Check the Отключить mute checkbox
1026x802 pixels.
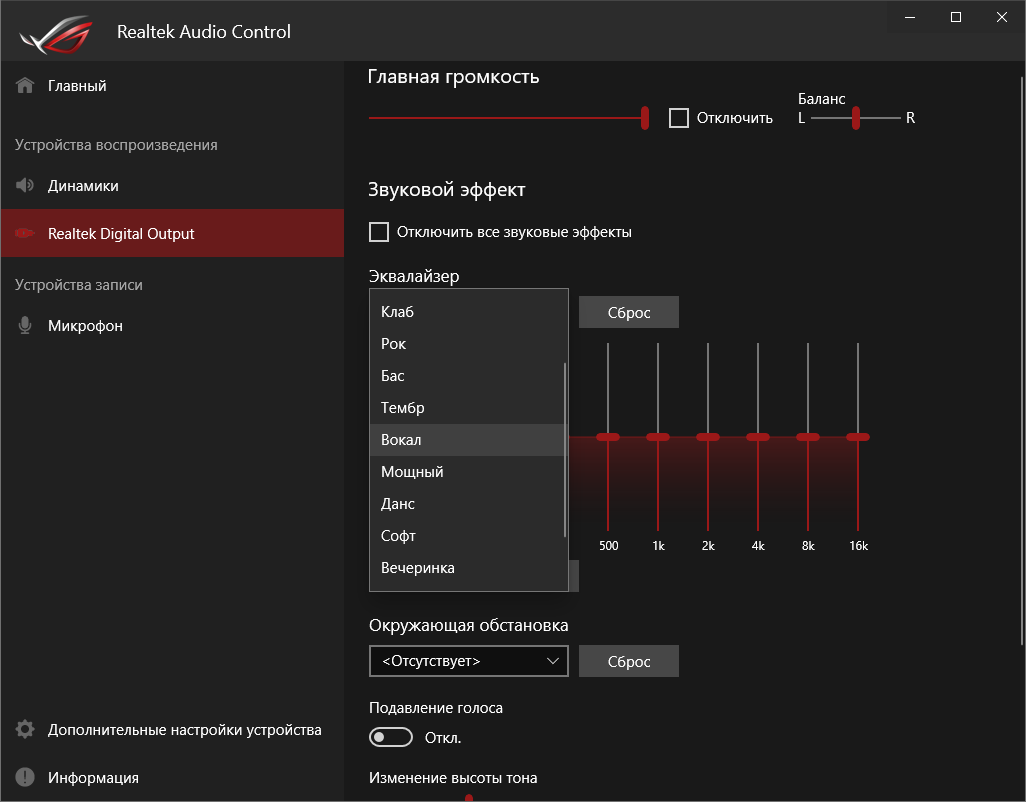tap(679, 118)
